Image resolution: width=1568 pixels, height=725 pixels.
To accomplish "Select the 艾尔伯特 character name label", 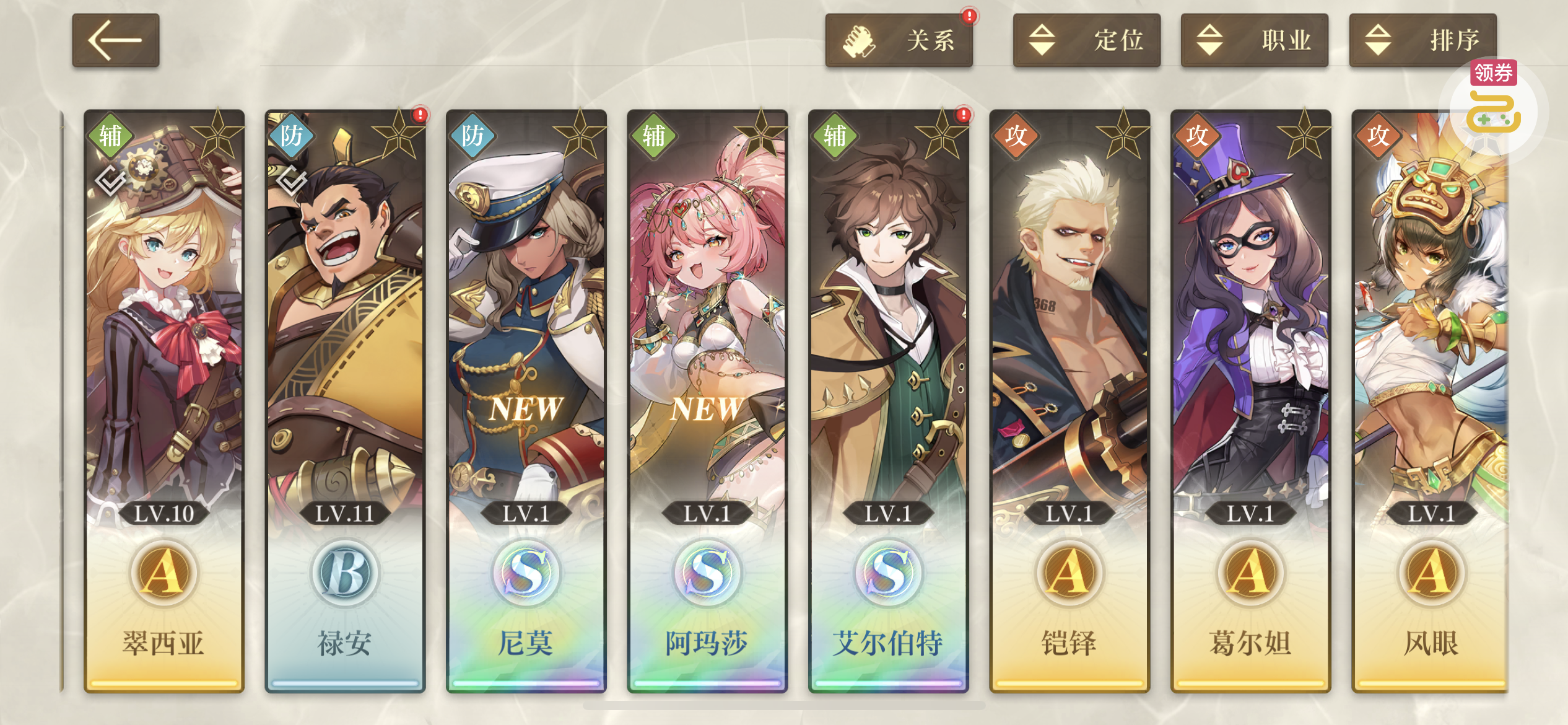I will pos(888,643).
